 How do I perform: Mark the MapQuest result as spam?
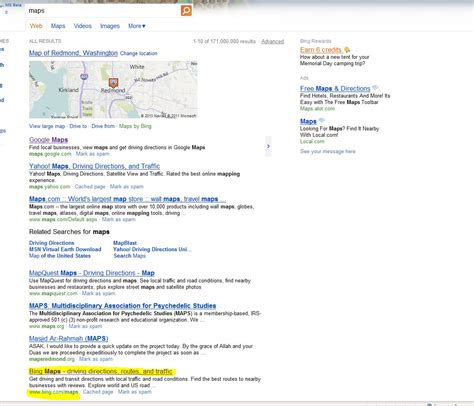point(99,293)
